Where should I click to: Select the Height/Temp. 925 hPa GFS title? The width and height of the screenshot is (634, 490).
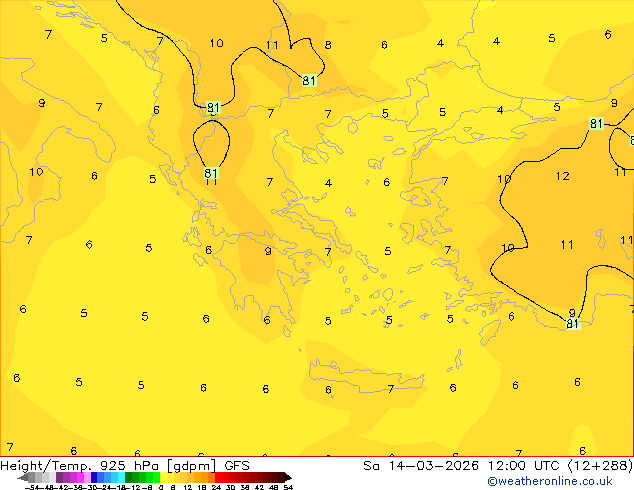coord(125,466)
